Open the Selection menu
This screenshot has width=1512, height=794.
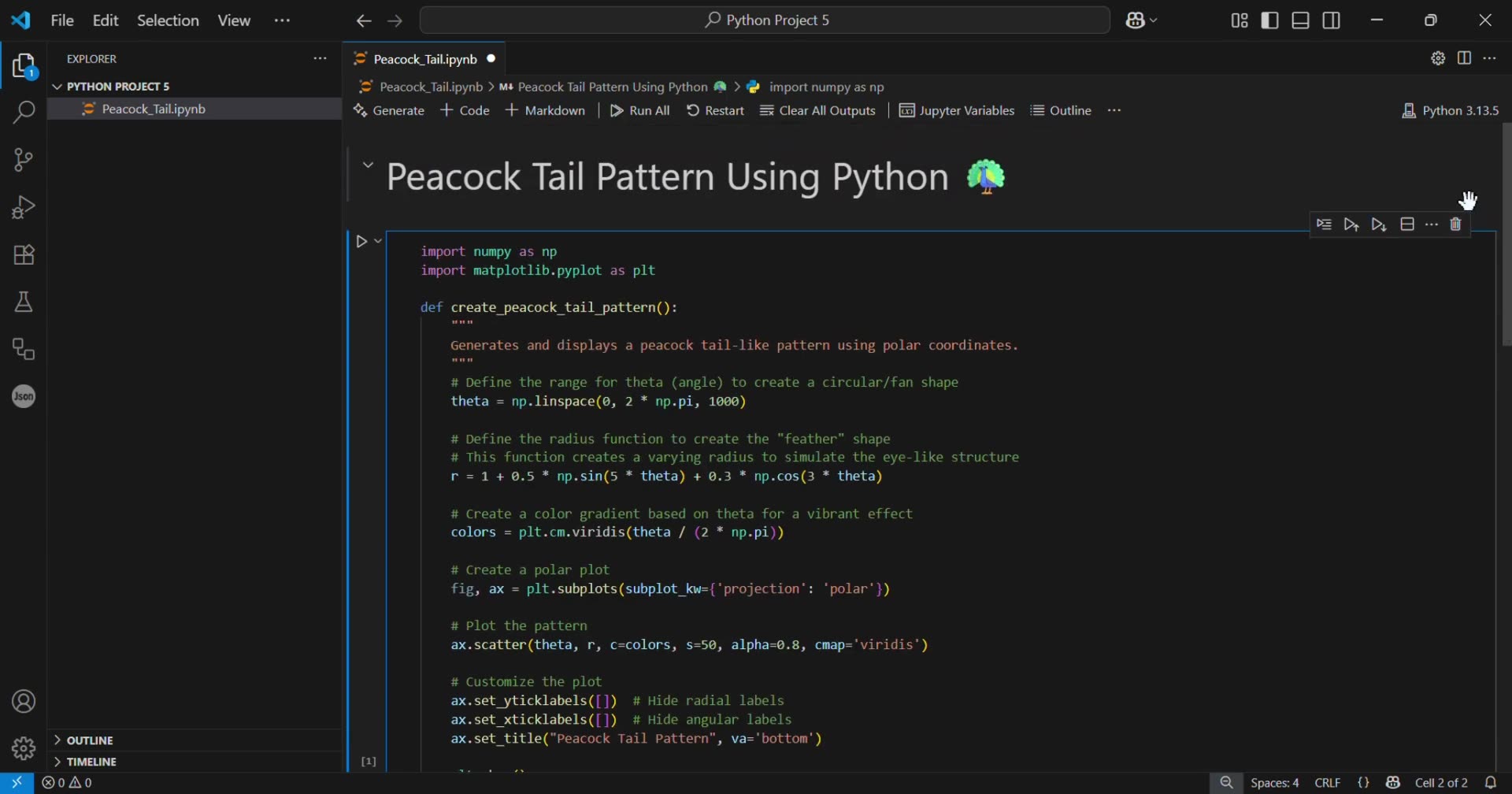point(167,20)
